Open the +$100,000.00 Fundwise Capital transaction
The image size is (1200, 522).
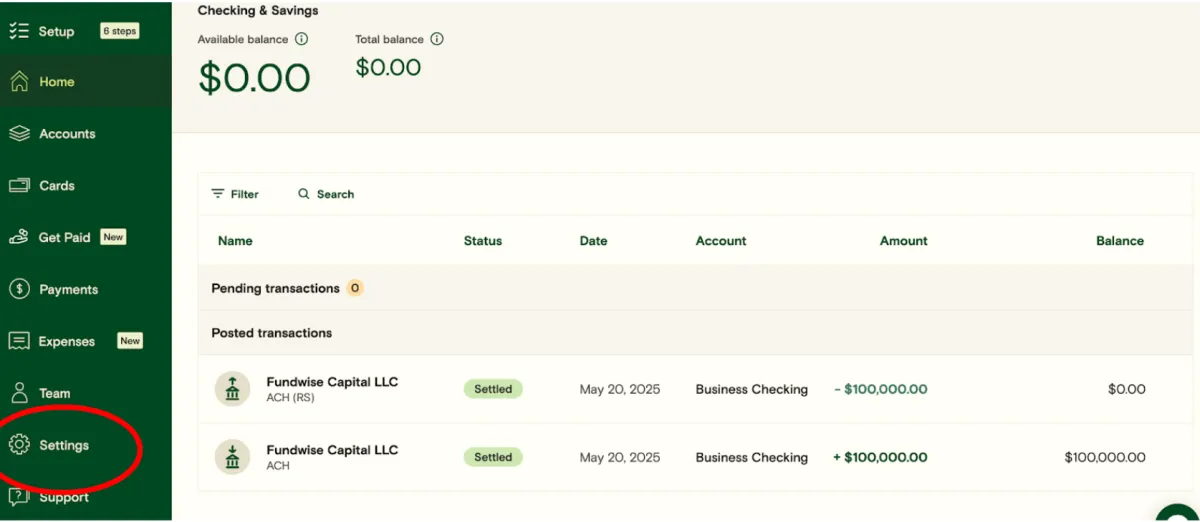pyautogui.click(x=332, y=457)
